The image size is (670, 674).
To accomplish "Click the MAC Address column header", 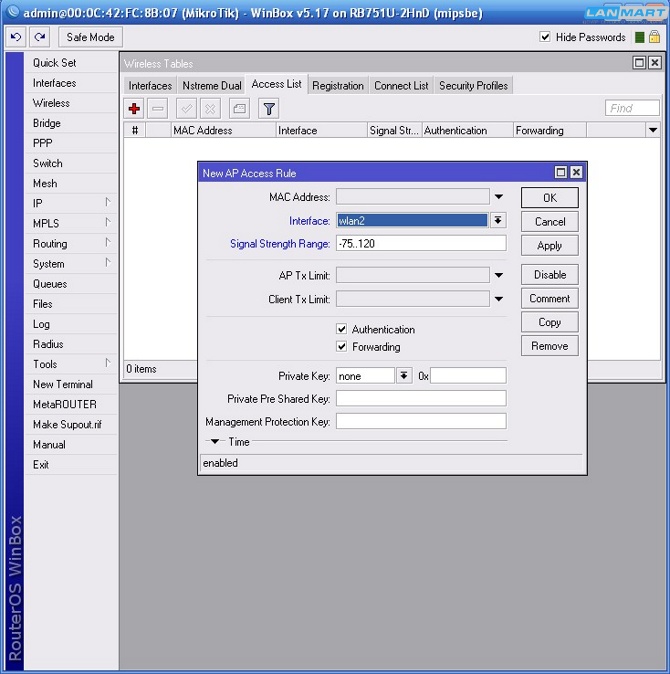I will tap(223, 130).
